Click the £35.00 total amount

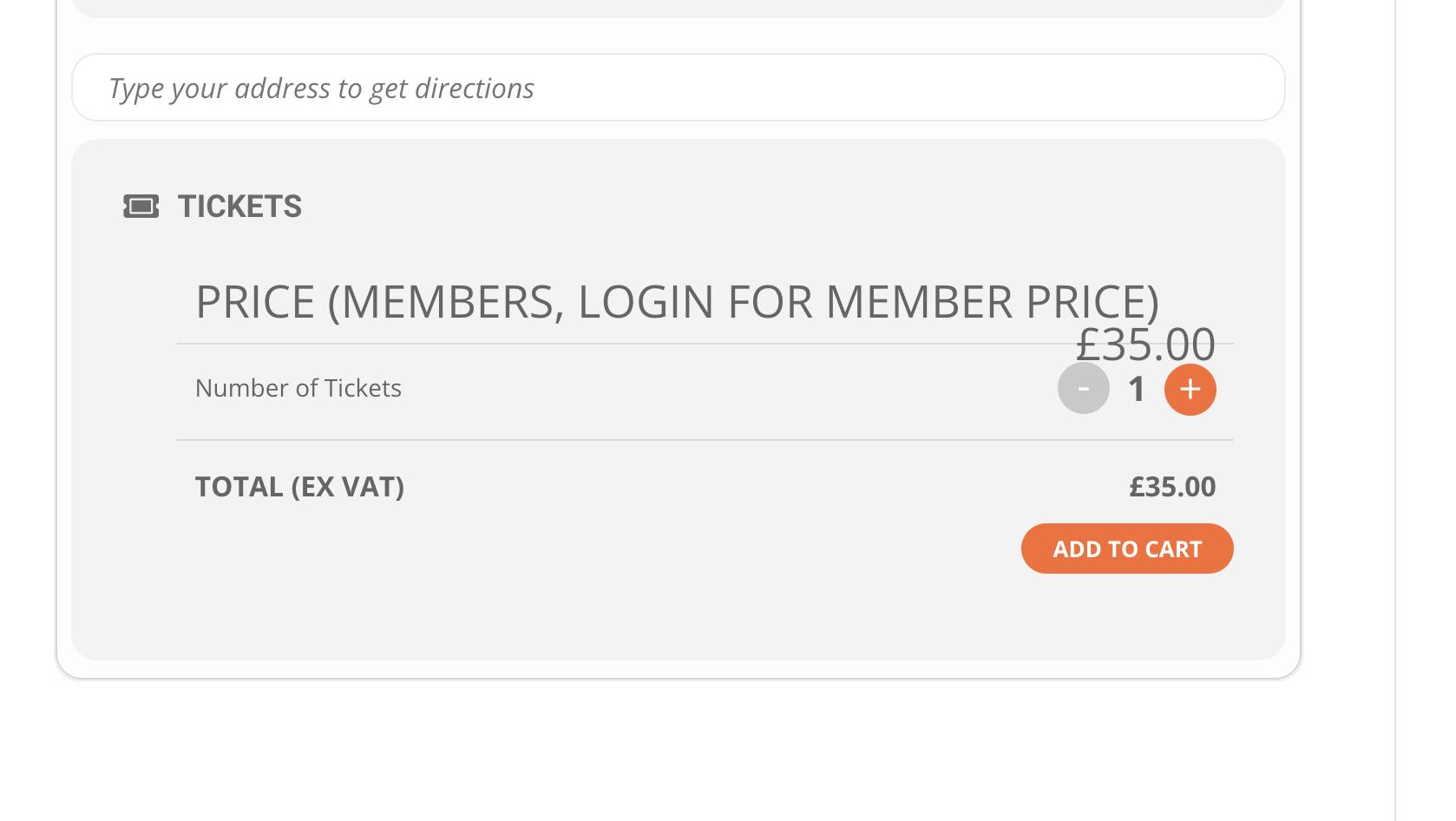point(1172,486)
